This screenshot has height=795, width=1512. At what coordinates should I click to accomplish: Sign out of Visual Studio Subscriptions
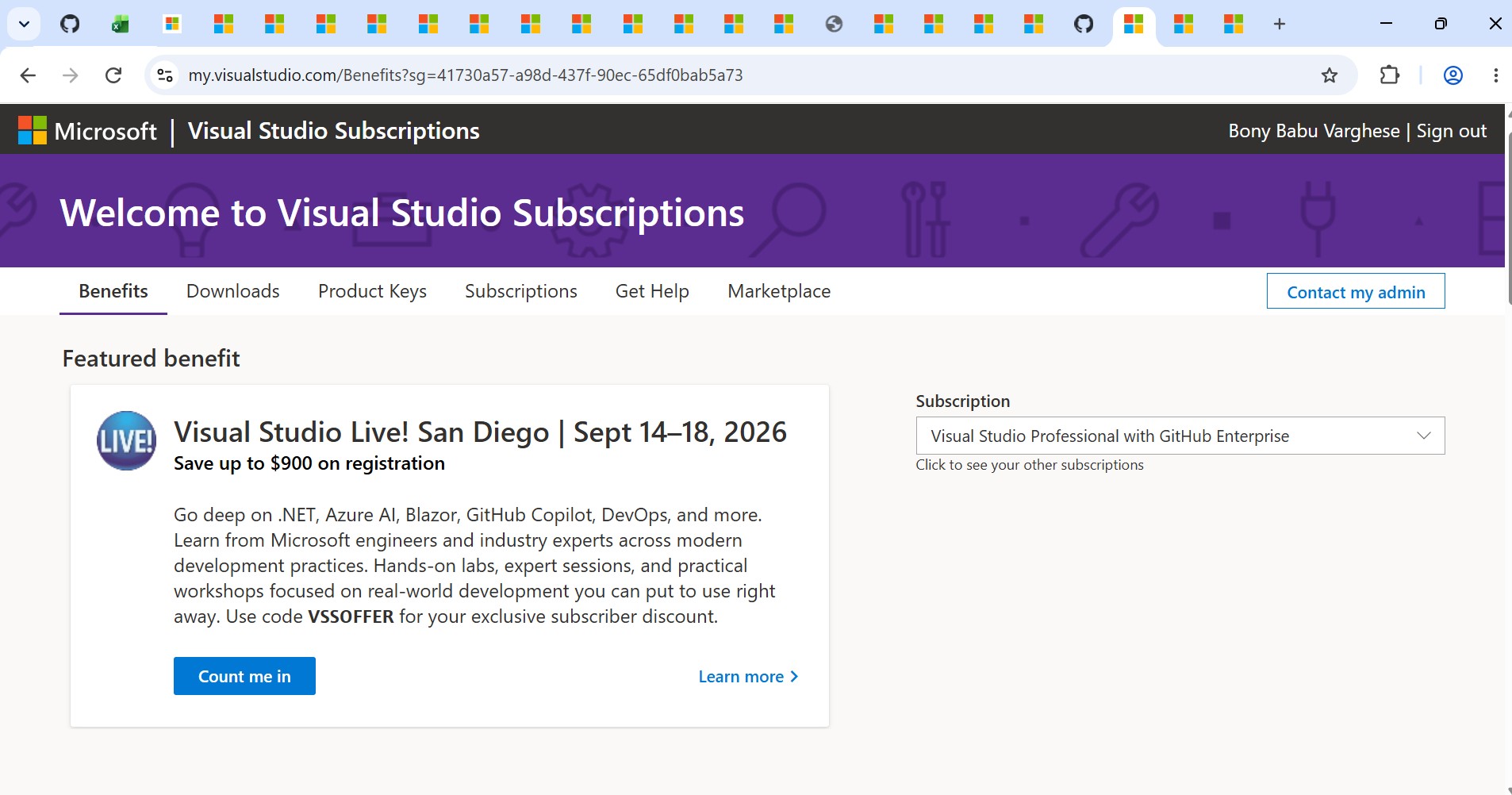pyautogui.click(x=1452, y=131)
